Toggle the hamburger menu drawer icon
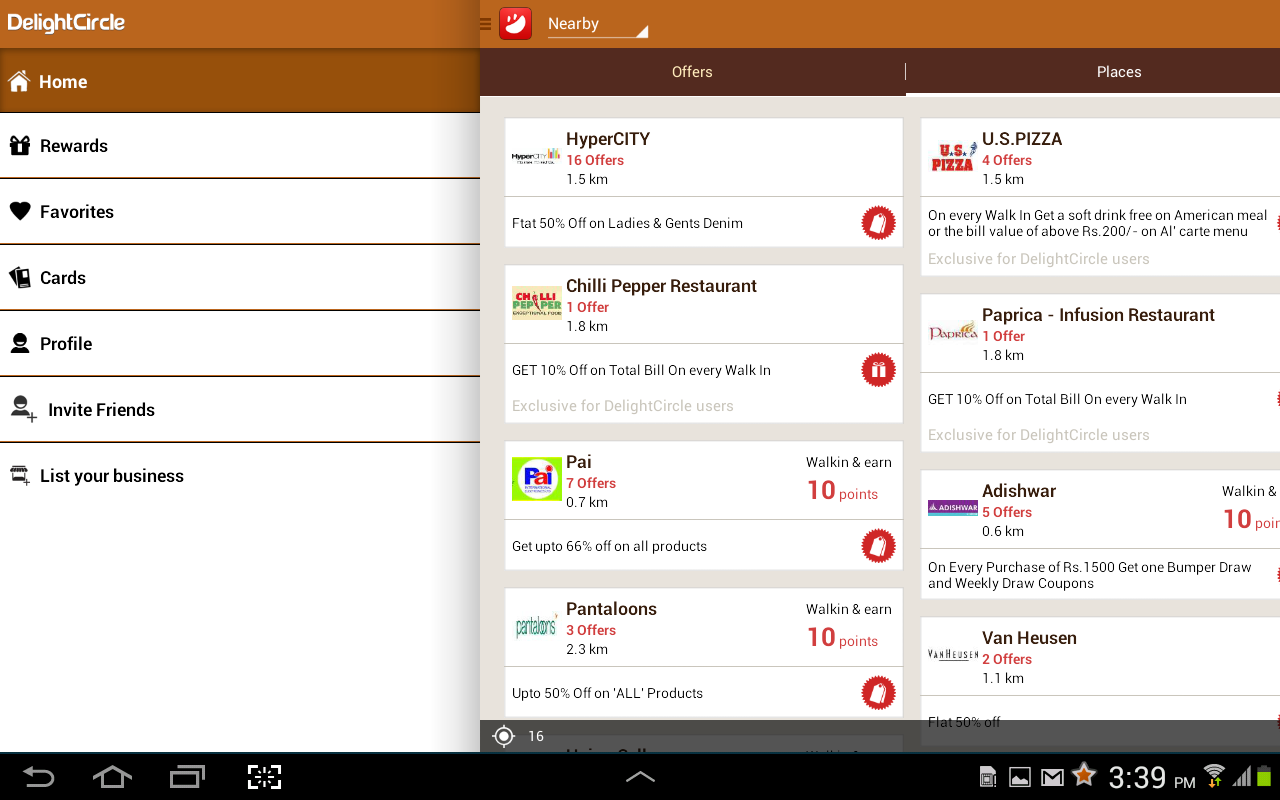Screen dimensions: 1280x800 click(486, 24)
